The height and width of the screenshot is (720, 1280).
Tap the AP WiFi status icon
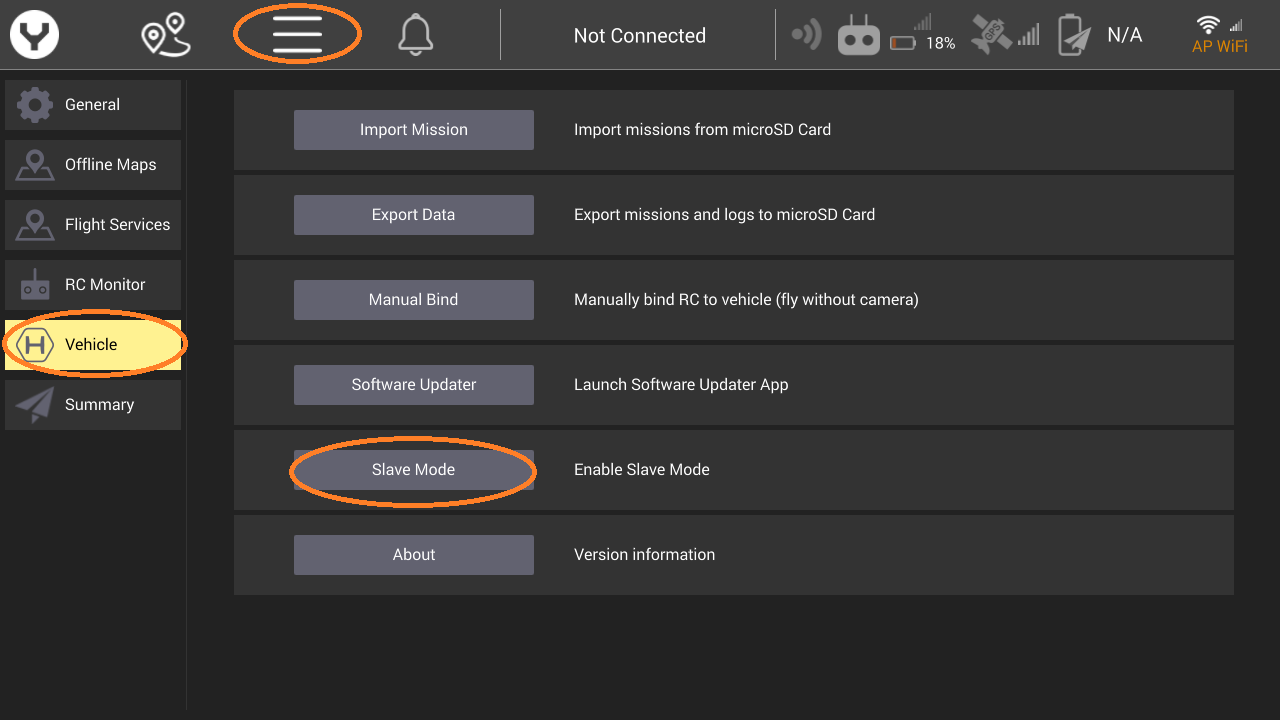pos(1219,35)
